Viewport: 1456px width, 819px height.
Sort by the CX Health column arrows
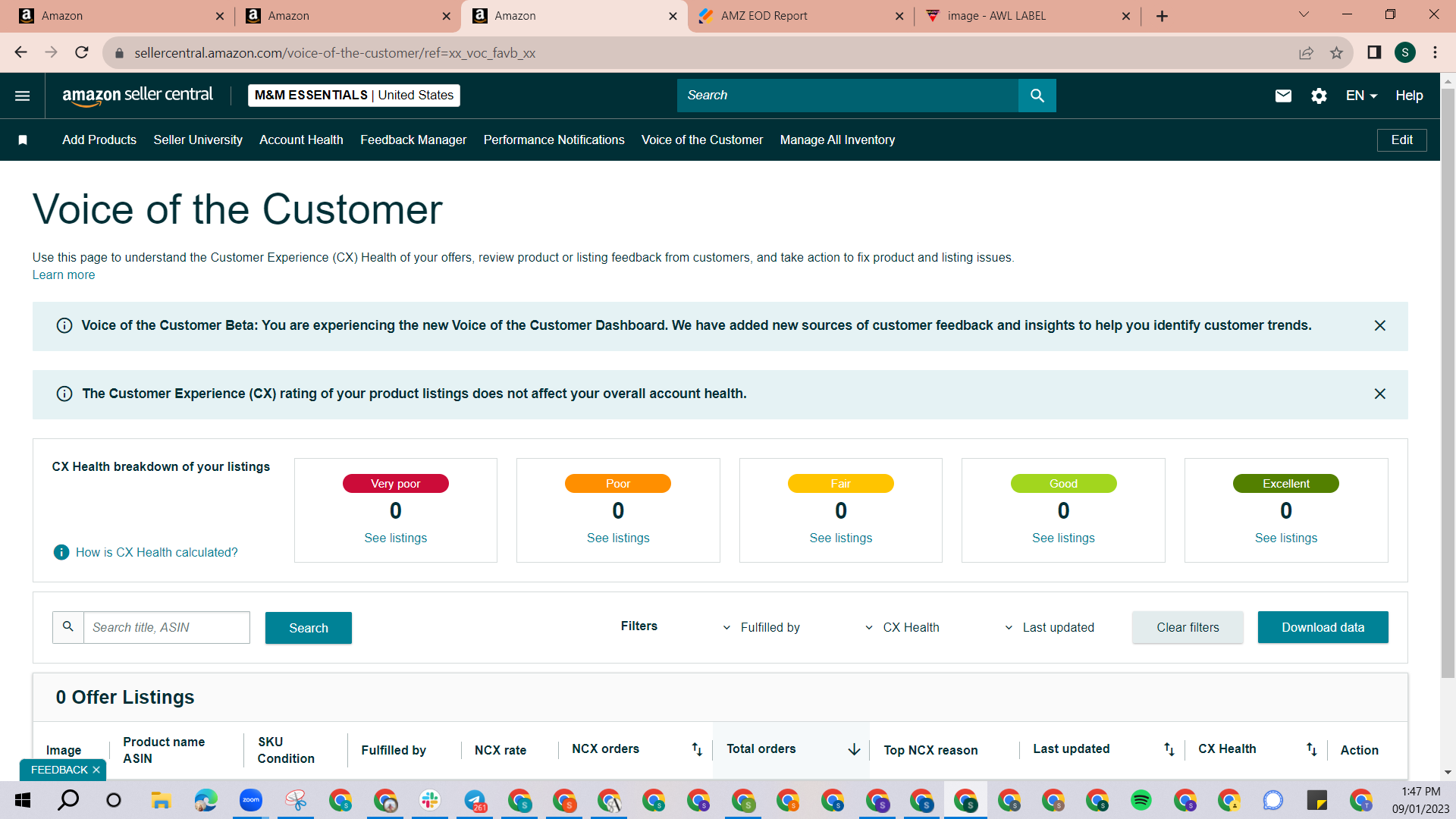click(1311, 749)
